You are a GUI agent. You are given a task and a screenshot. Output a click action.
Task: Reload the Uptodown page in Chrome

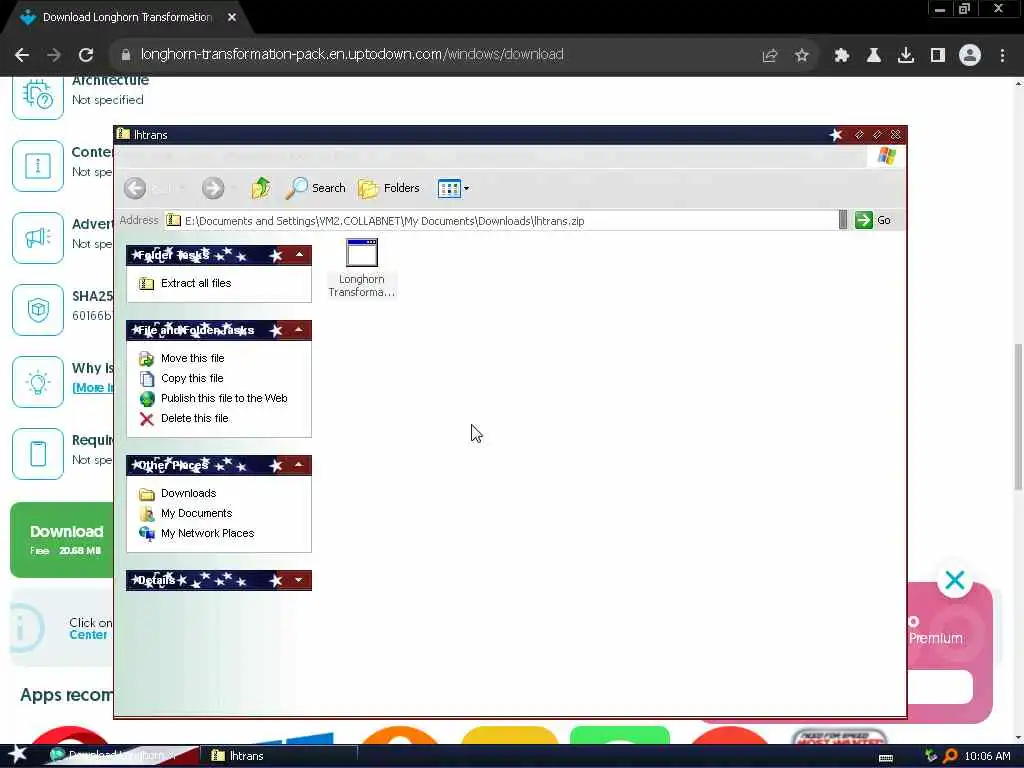[x=86, y=55]
